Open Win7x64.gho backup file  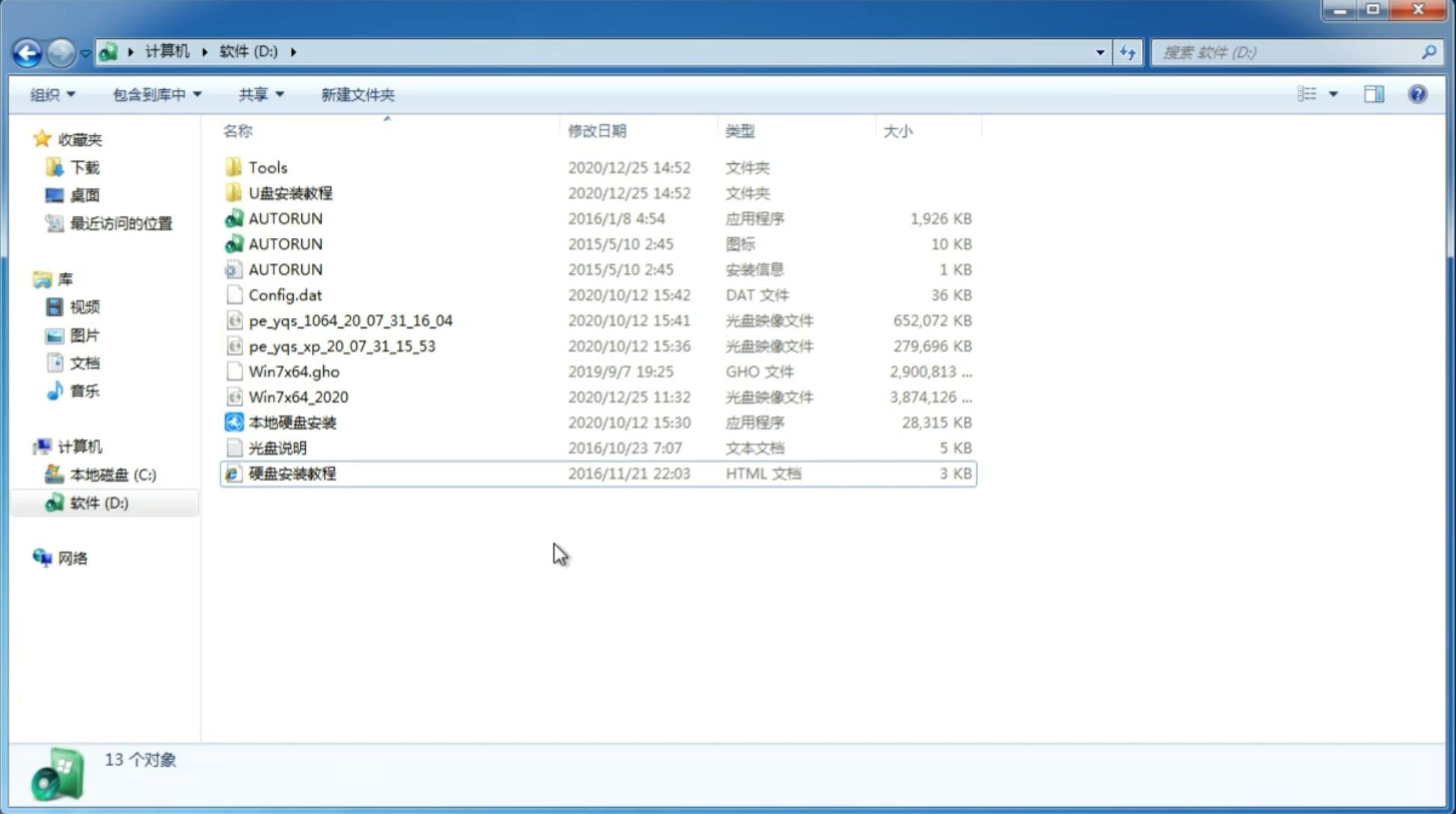[x=293, y=371]
